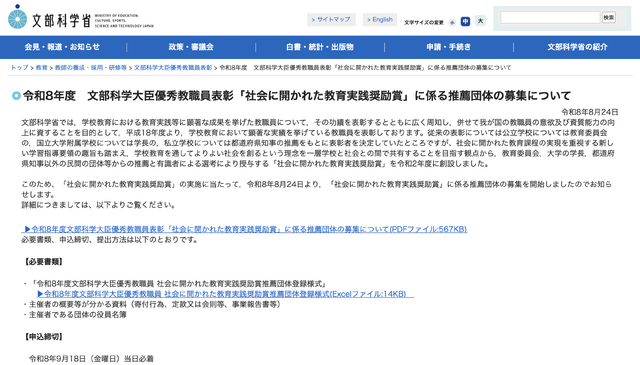The image size is (640, 365).
Task: Open 文部科学大臣優秀教職員表彰 breadcrumb link
Action: pyautogui.click(x=173, y=68)
